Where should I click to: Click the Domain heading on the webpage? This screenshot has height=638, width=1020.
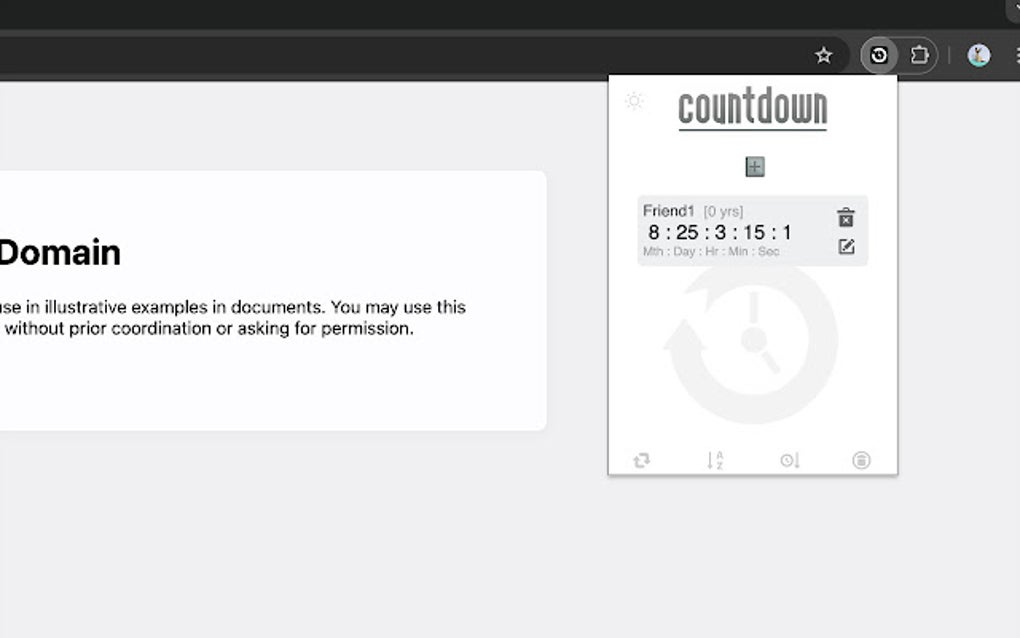point(58,253)
